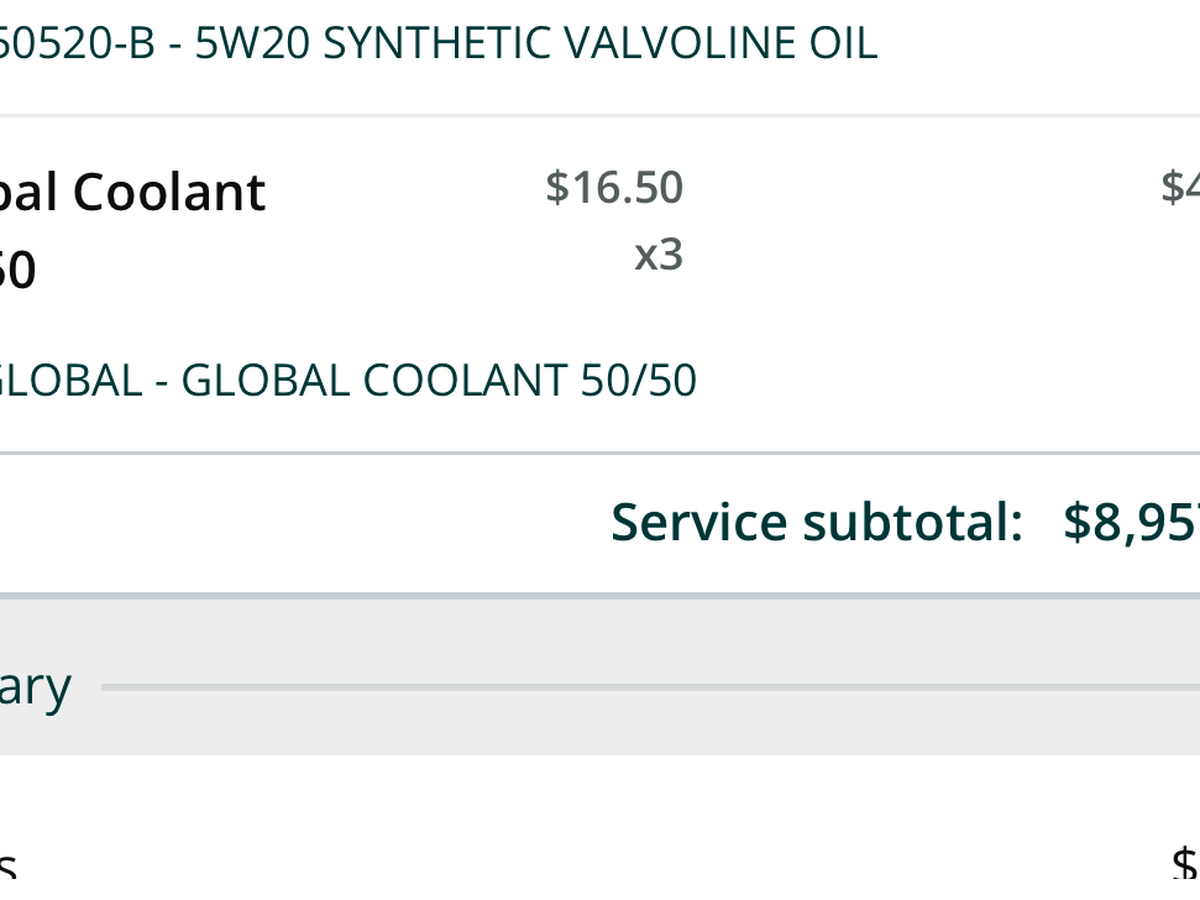Screen dimensions: 1200x900
Task: Click the empty space between the $16.50 price and line total
Action: [x=920, y=190]
